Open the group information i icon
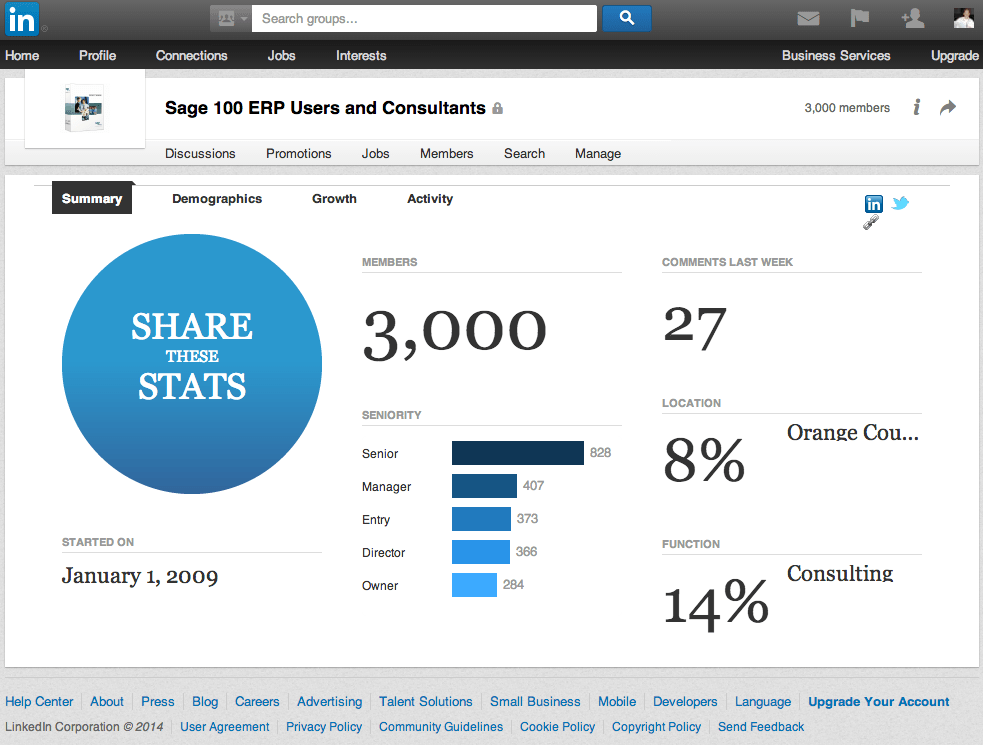The width and height of the screenshot is (983, 745). tap(917, 107)
